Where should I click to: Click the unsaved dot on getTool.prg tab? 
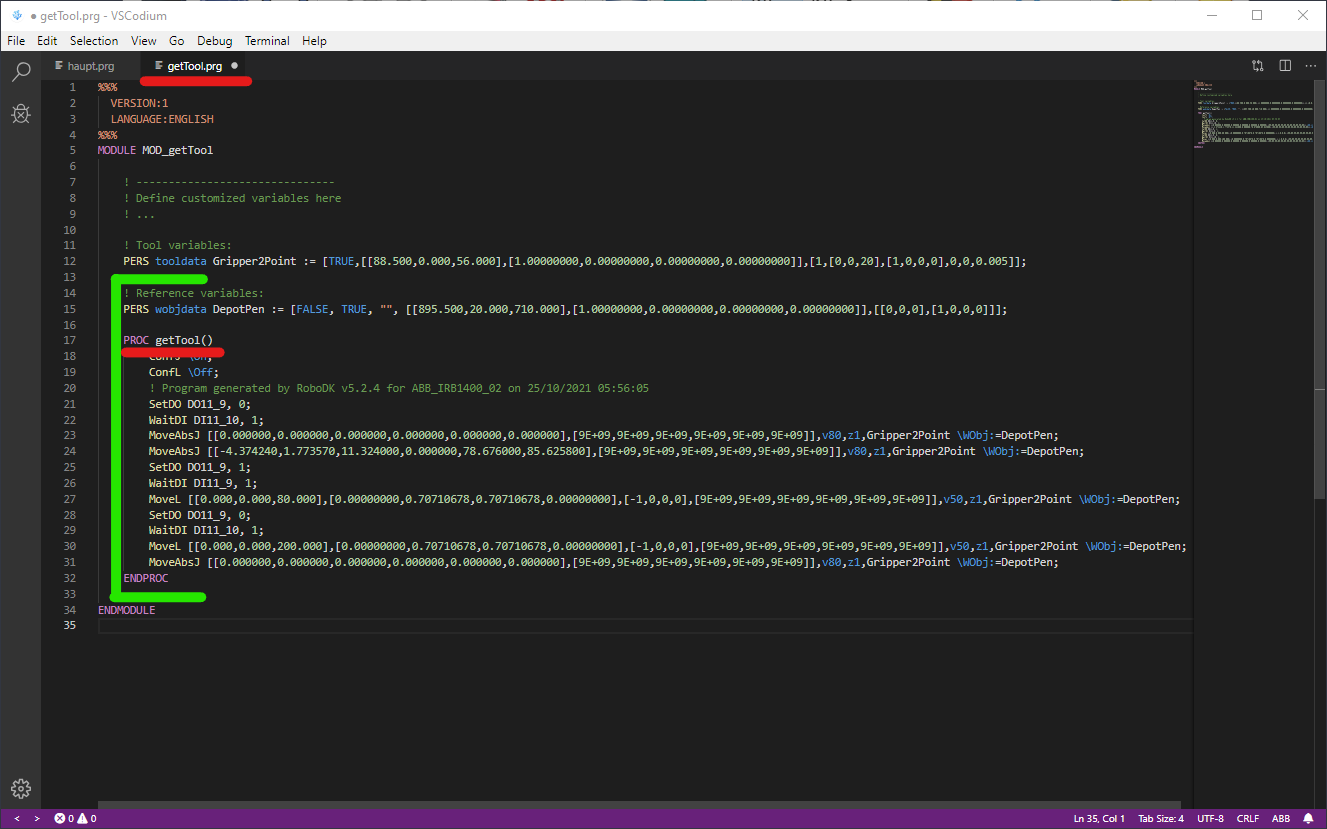tap(235, 66)
